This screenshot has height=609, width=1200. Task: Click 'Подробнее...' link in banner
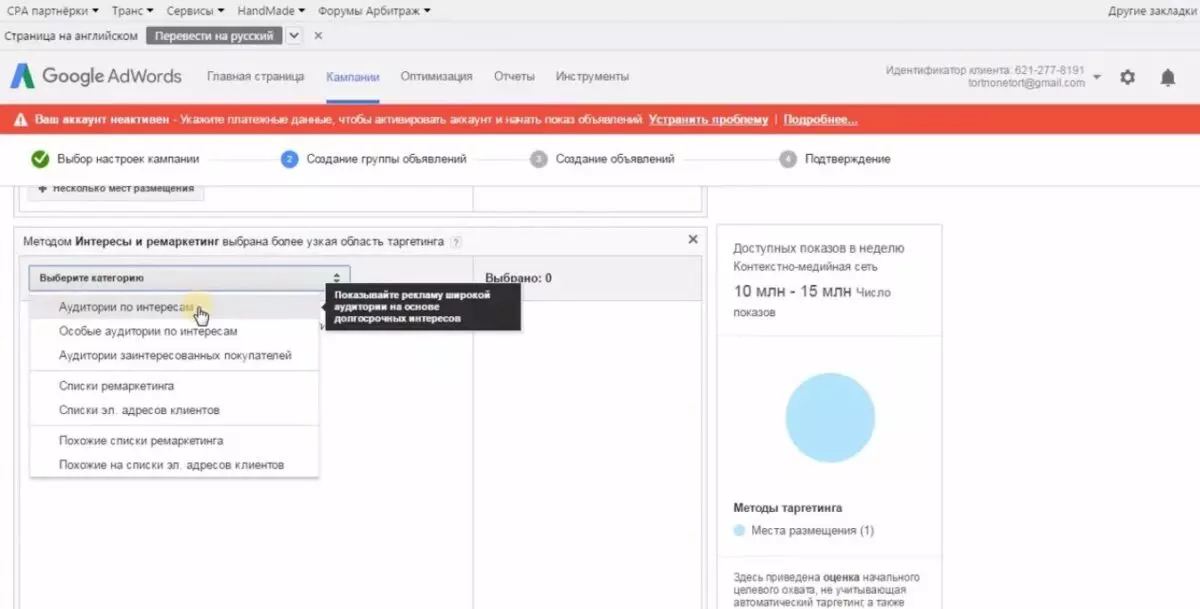click(820, 119)
